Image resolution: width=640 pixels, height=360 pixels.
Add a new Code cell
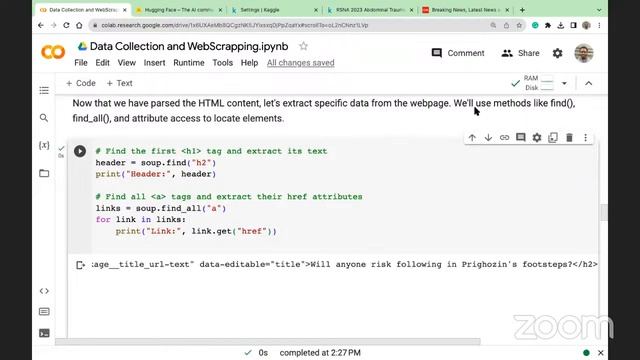click(x=81, y=83)
